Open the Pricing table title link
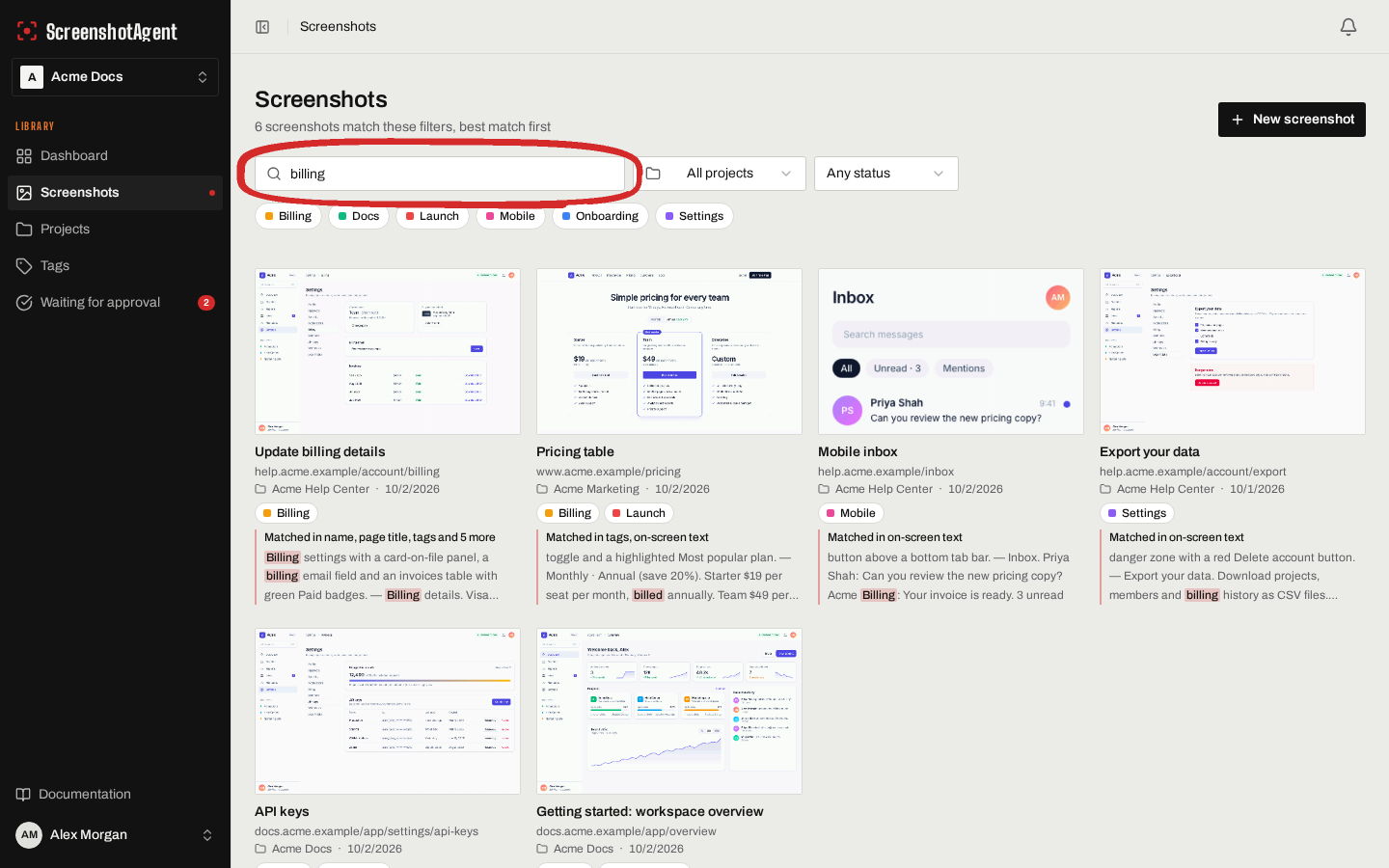1389x868 pixels. pos(575,451)
